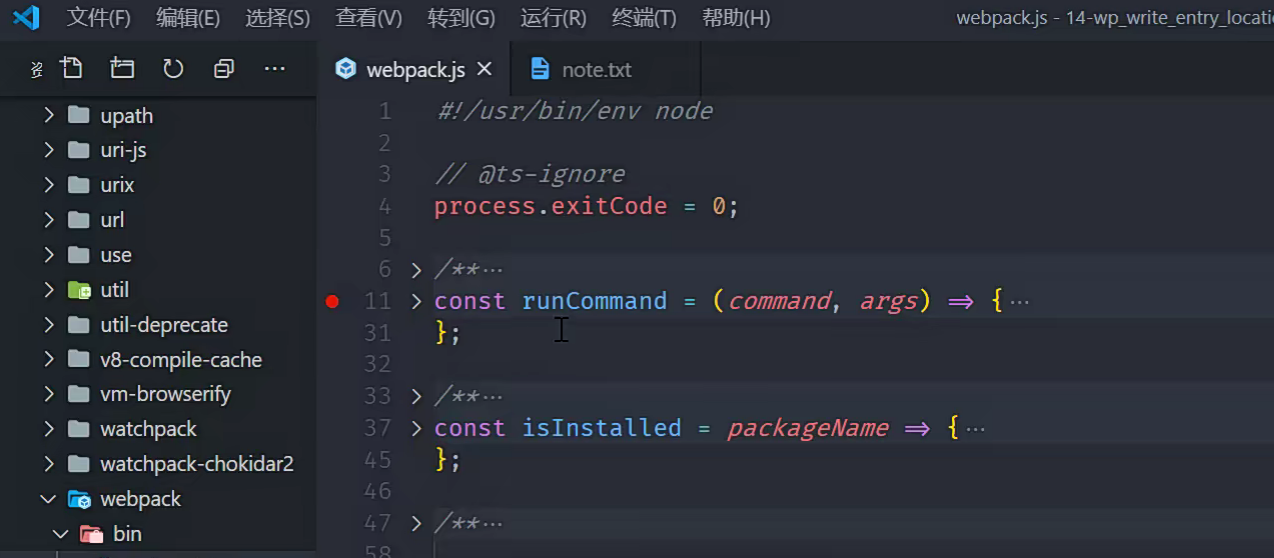1274x558 pixels.
Task: Collapse the webpack folder in tree
Action: pyautogui.click(x=48, y=499)
